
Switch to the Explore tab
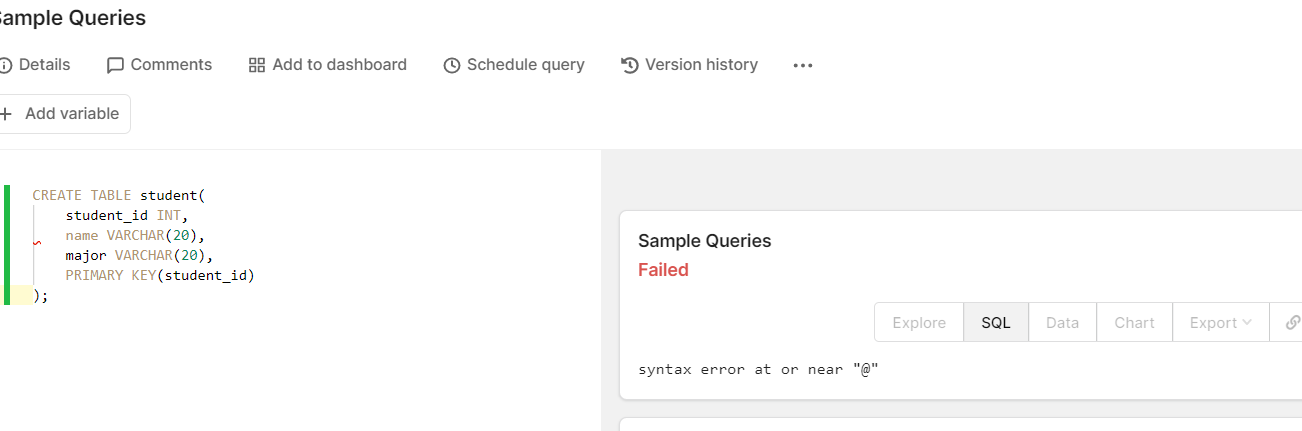[919, 322]
